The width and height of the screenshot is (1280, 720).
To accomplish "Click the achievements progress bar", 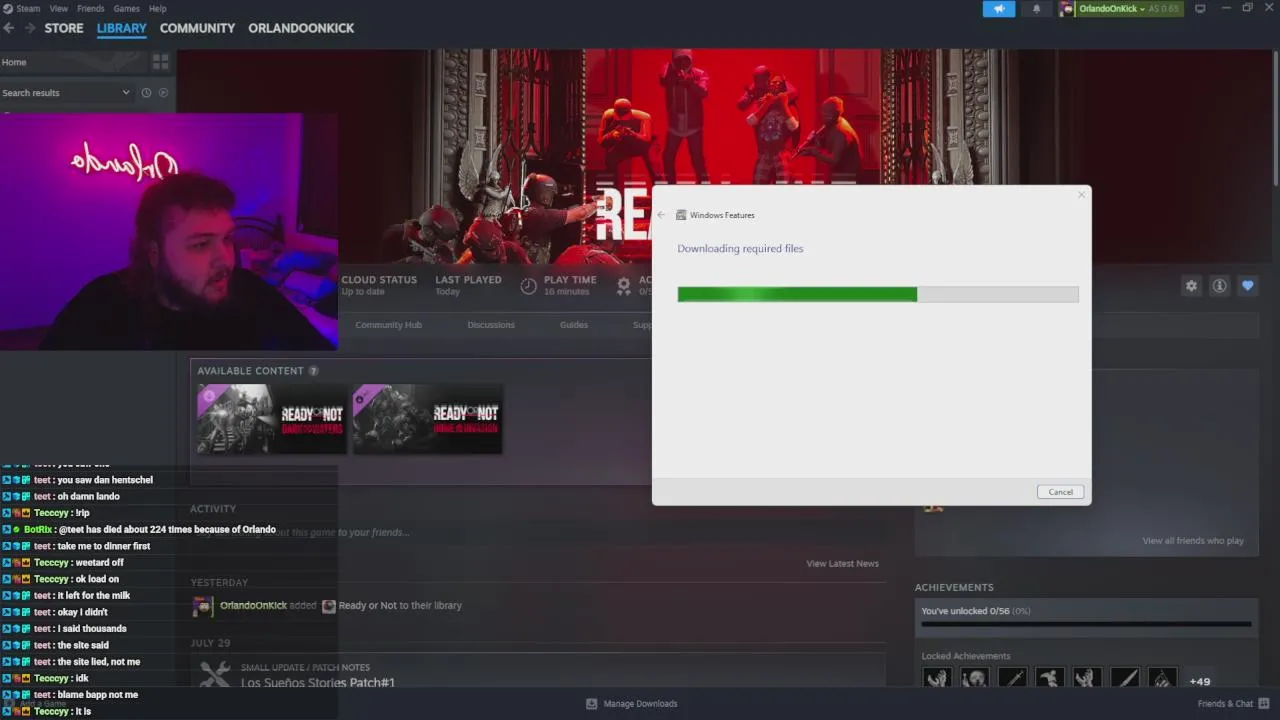I will coord(1086,624).
